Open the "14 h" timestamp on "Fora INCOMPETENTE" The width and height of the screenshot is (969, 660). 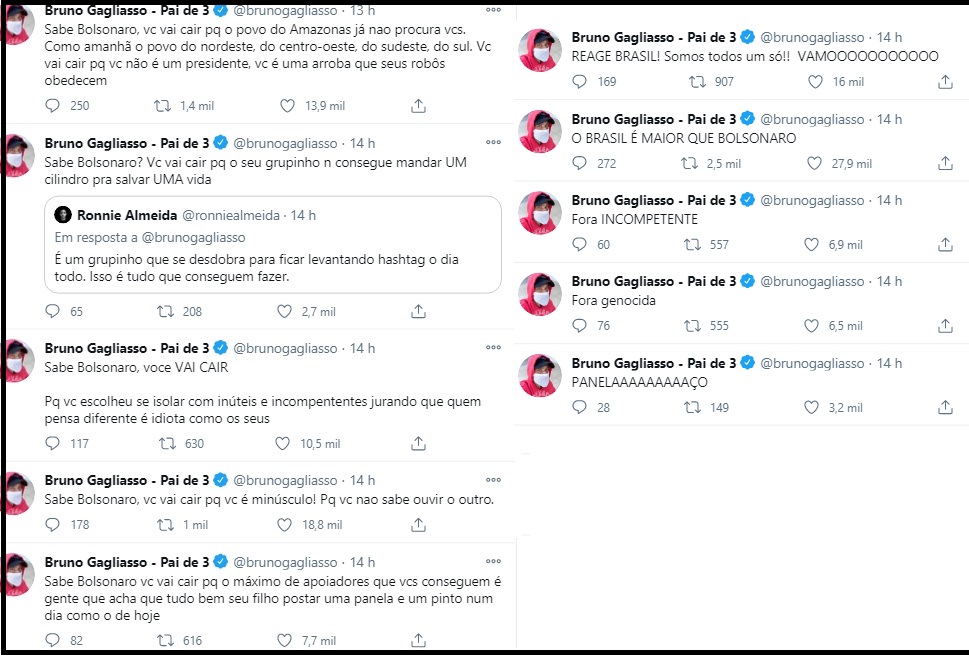pyautogui.click(x=889, y=200)
